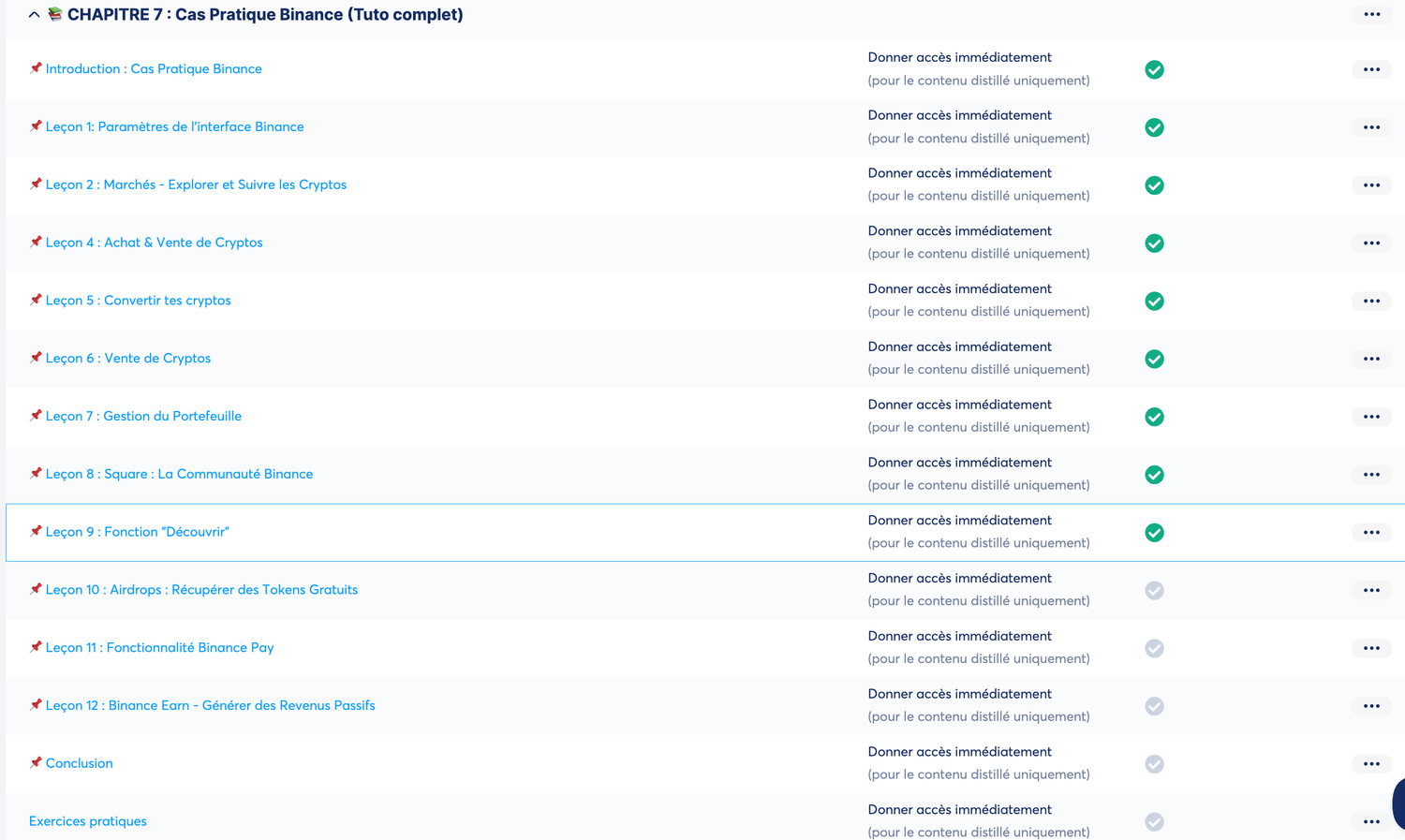Screen dimensions: 1405x840
Task: Toggle green check for Leçon 5
Action: [1155, 302]
